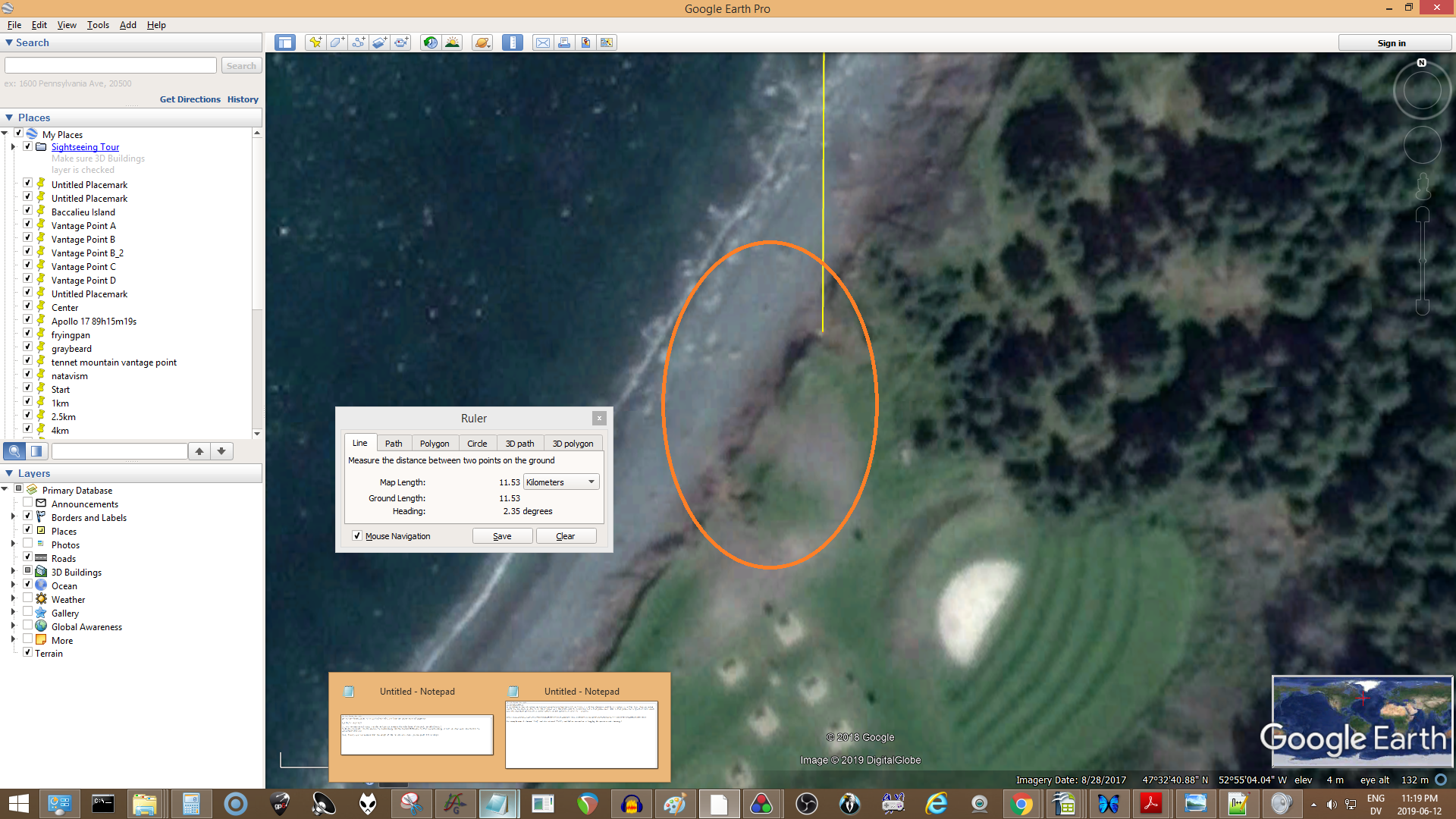The image size is (1456, 819).
Task: Toggle the sidebar visibility toolbar icon
Action: click(285, 42)
